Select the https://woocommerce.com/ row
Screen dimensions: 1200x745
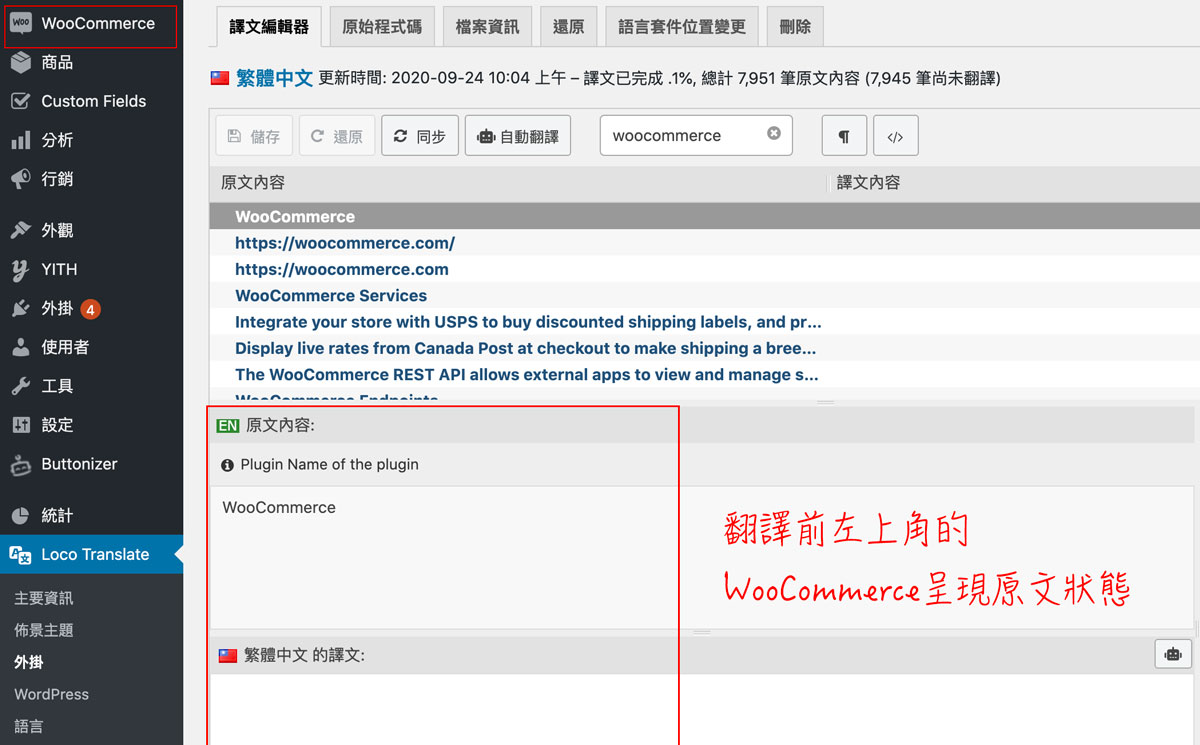[704, 243]
